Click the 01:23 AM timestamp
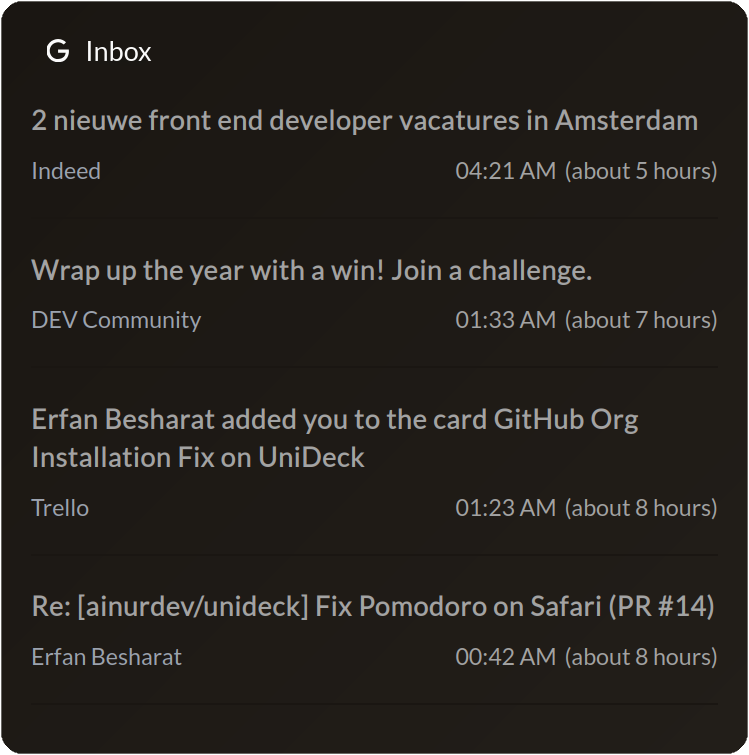The height and width of the screenshot is (755, 749). click(505, 508)
